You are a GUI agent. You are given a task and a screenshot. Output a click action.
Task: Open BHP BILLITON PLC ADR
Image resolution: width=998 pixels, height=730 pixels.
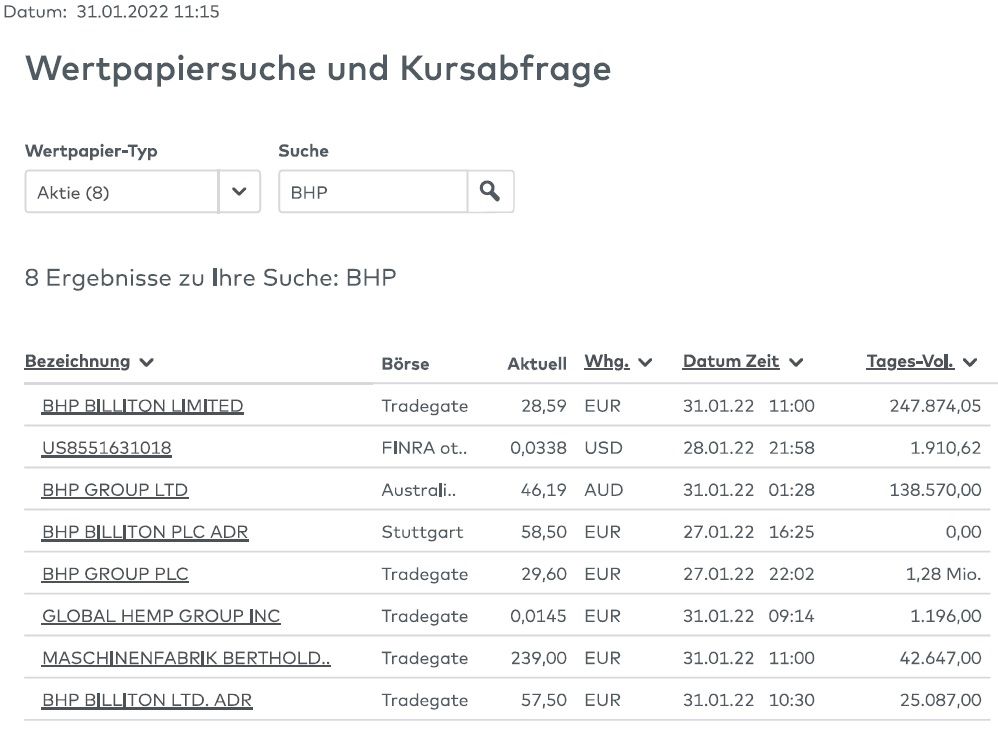click(144, 531)
